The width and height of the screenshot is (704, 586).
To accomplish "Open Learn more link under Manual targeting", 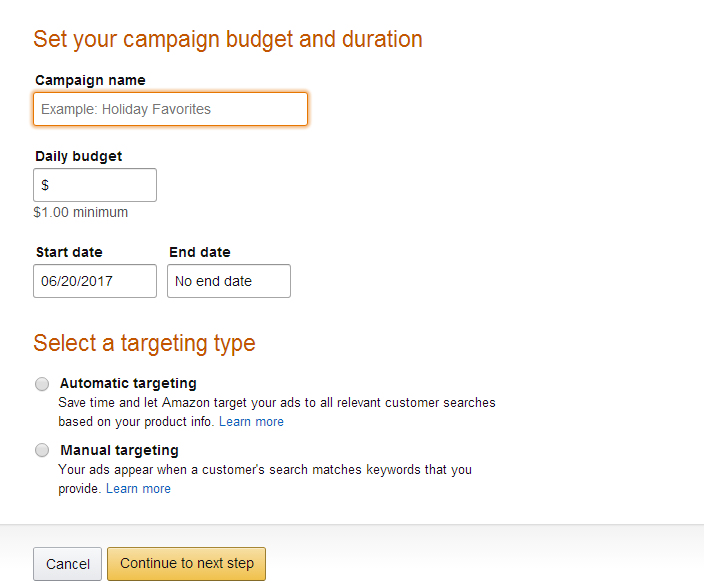I will [x=138, y=489].
